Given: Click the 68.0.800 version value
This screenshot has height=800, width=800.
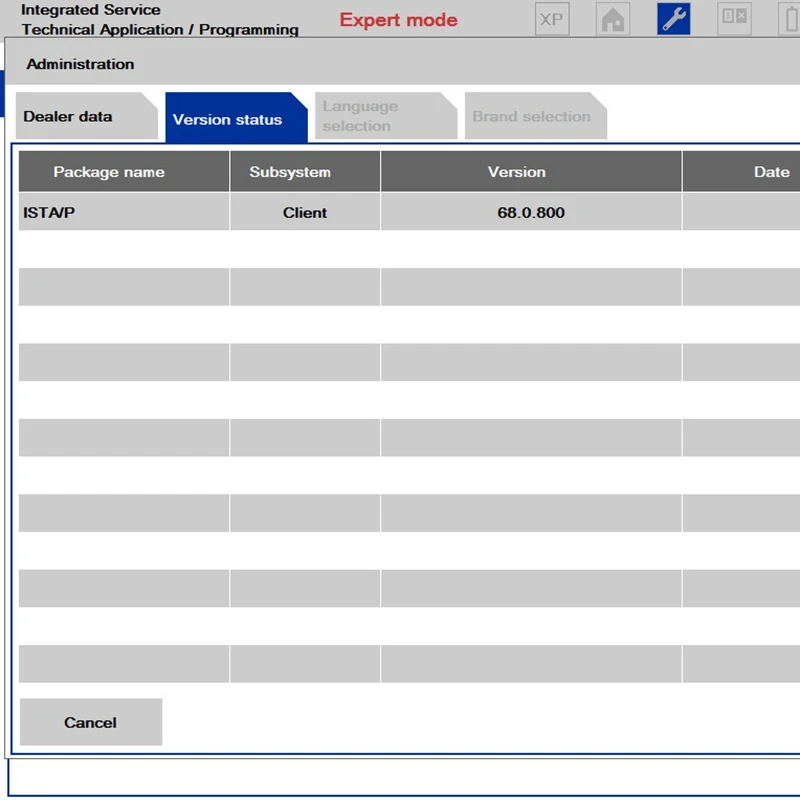Looking at the screenshot, I should 531,212.
